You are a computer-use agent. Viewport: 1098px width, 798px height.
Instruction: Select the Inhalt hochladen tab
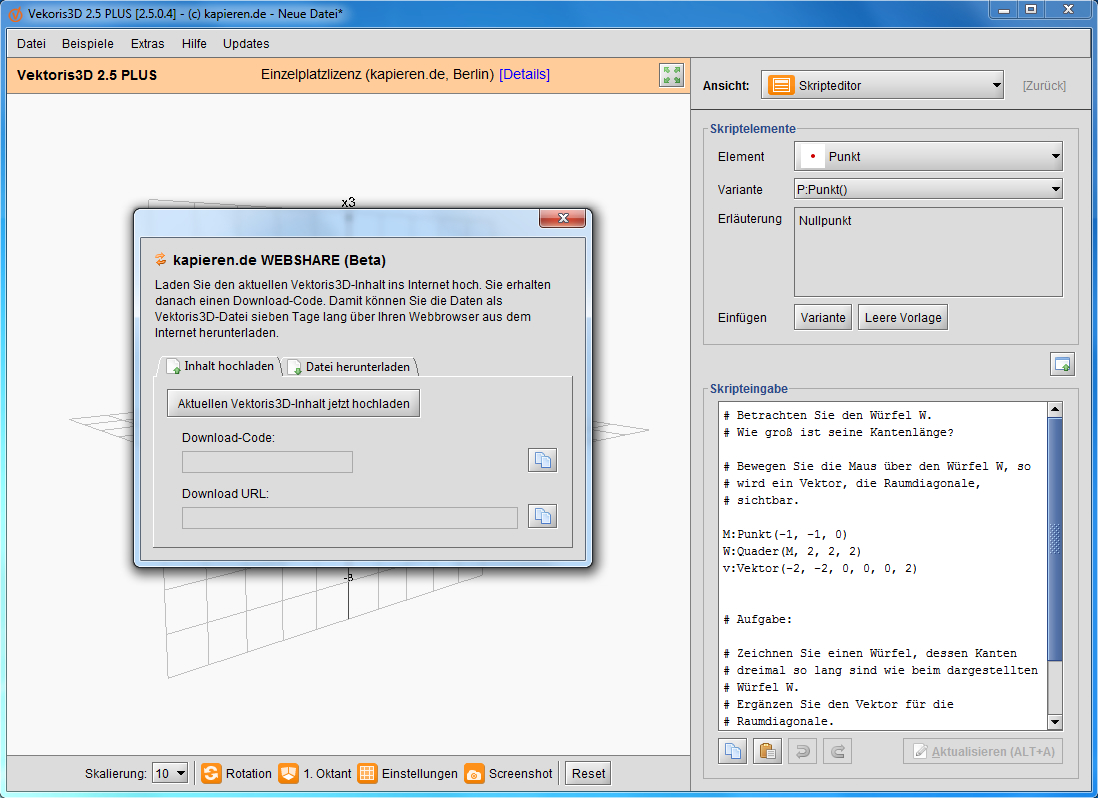tap(221, 366)
